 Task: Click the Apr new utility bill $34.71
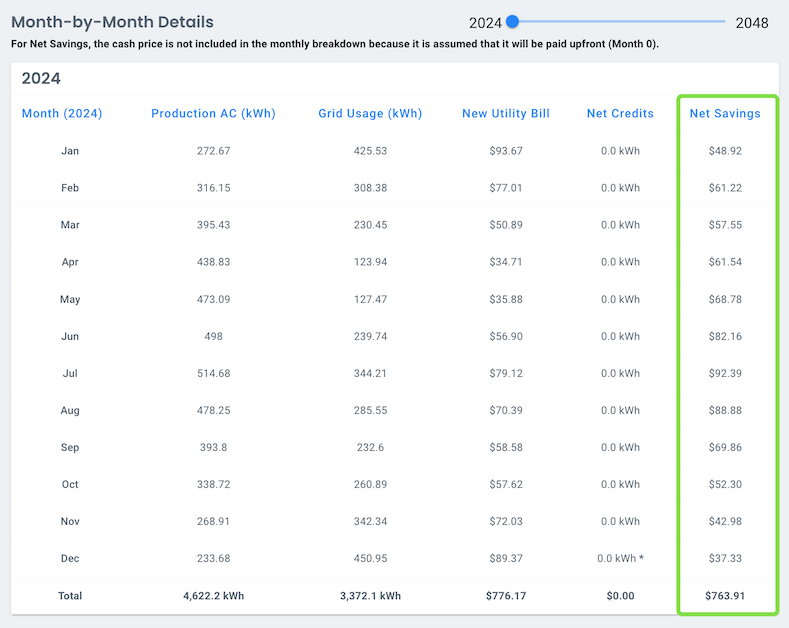click(x=505, y=262)
